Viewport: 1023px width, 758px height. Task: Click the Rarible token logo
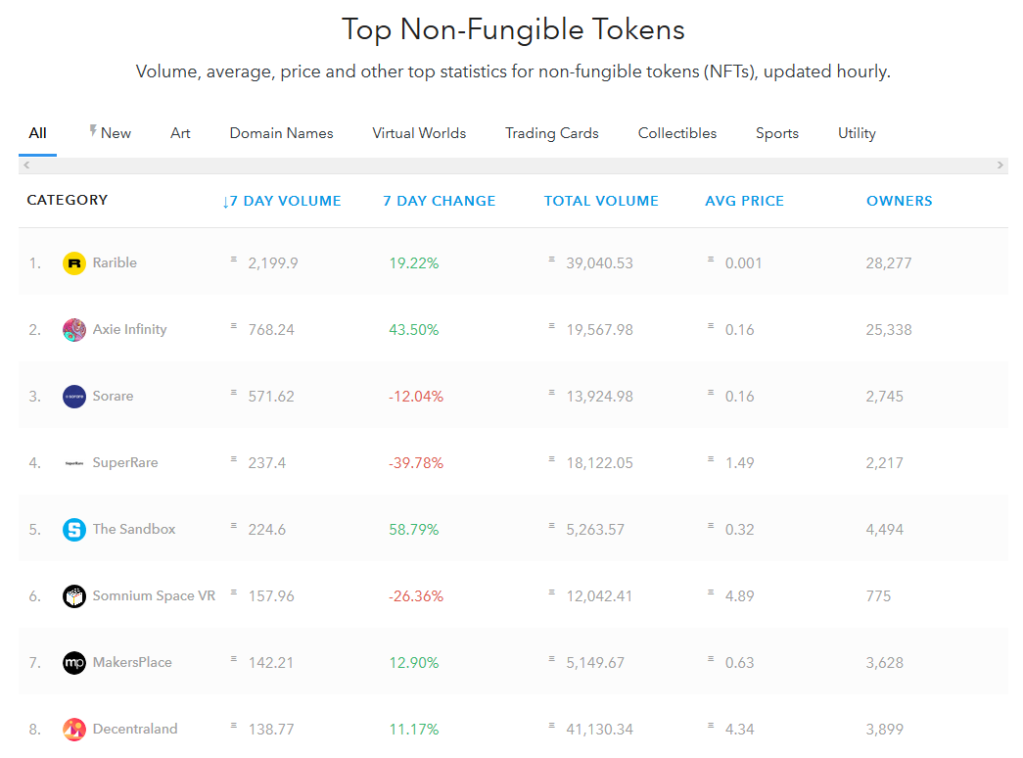coord(73,262)
